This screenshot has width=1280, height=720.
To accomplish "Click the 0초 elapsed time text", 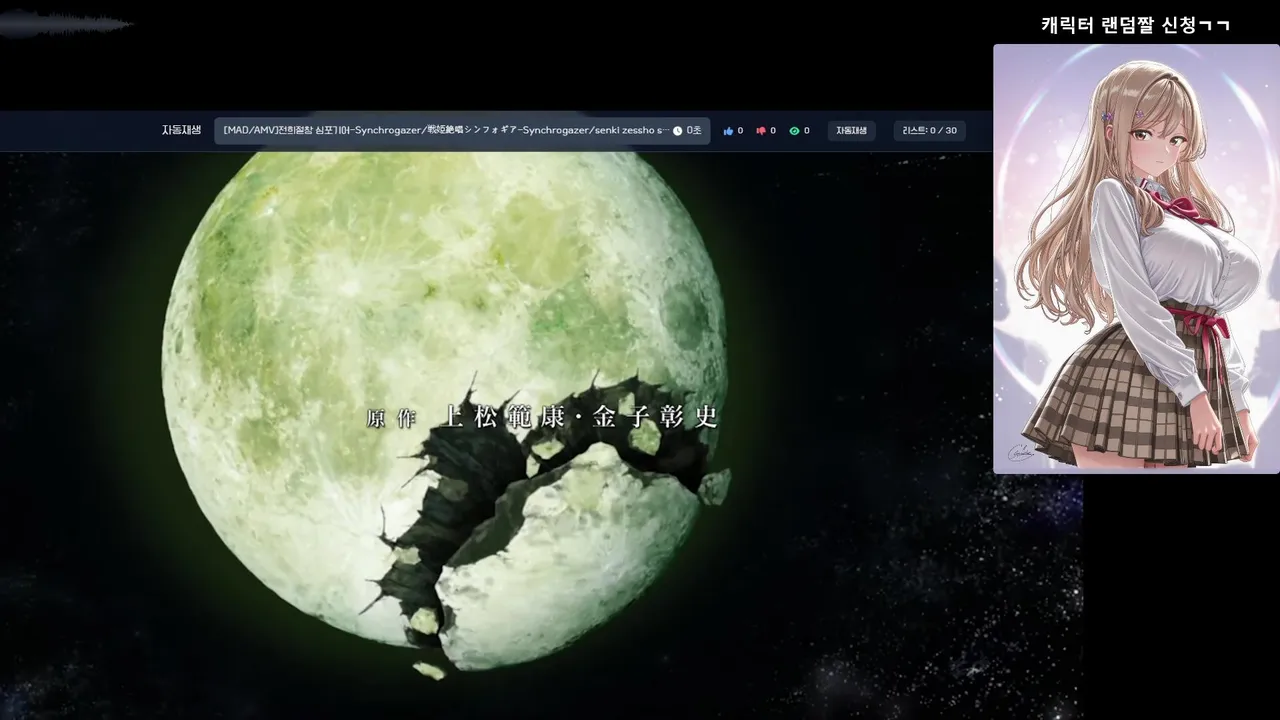I will (694, 131).
